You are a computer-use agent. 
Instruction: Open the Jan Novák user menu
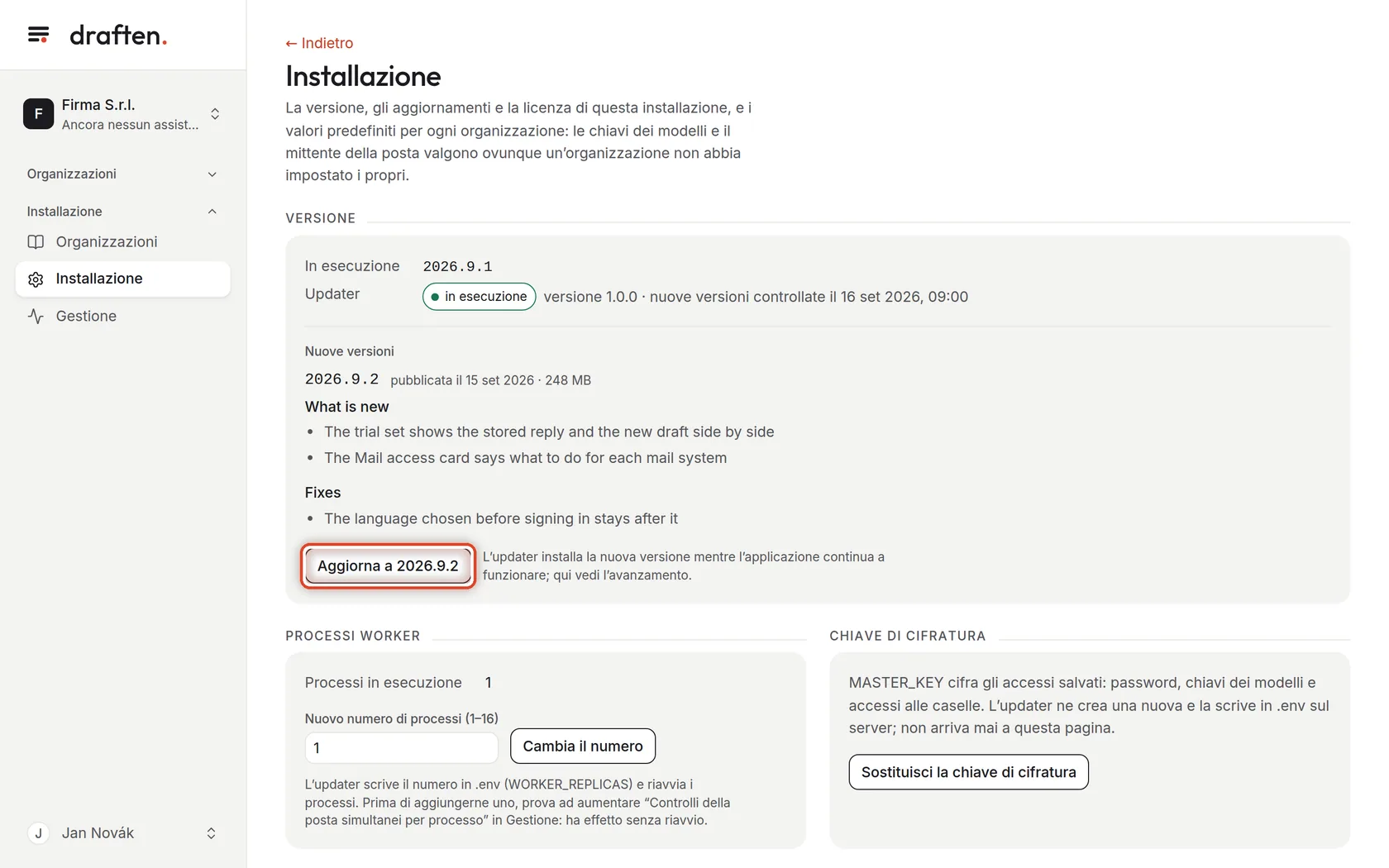pos(123,833)
